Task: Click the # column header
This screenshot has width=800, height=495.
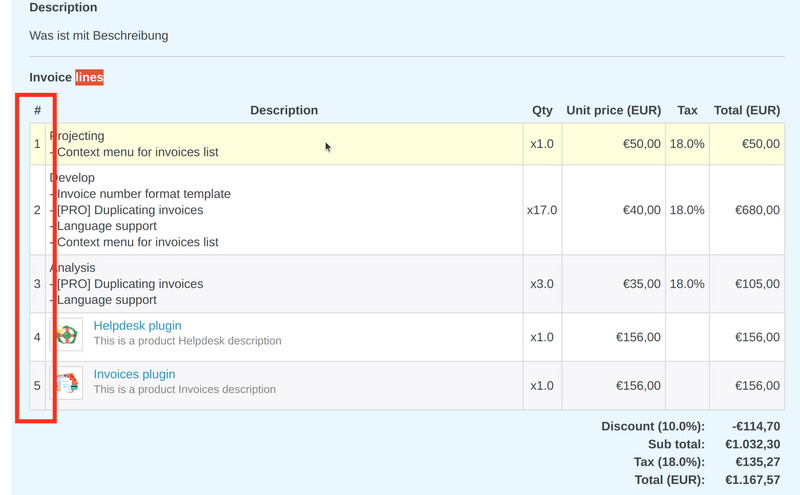Action: 37,111
